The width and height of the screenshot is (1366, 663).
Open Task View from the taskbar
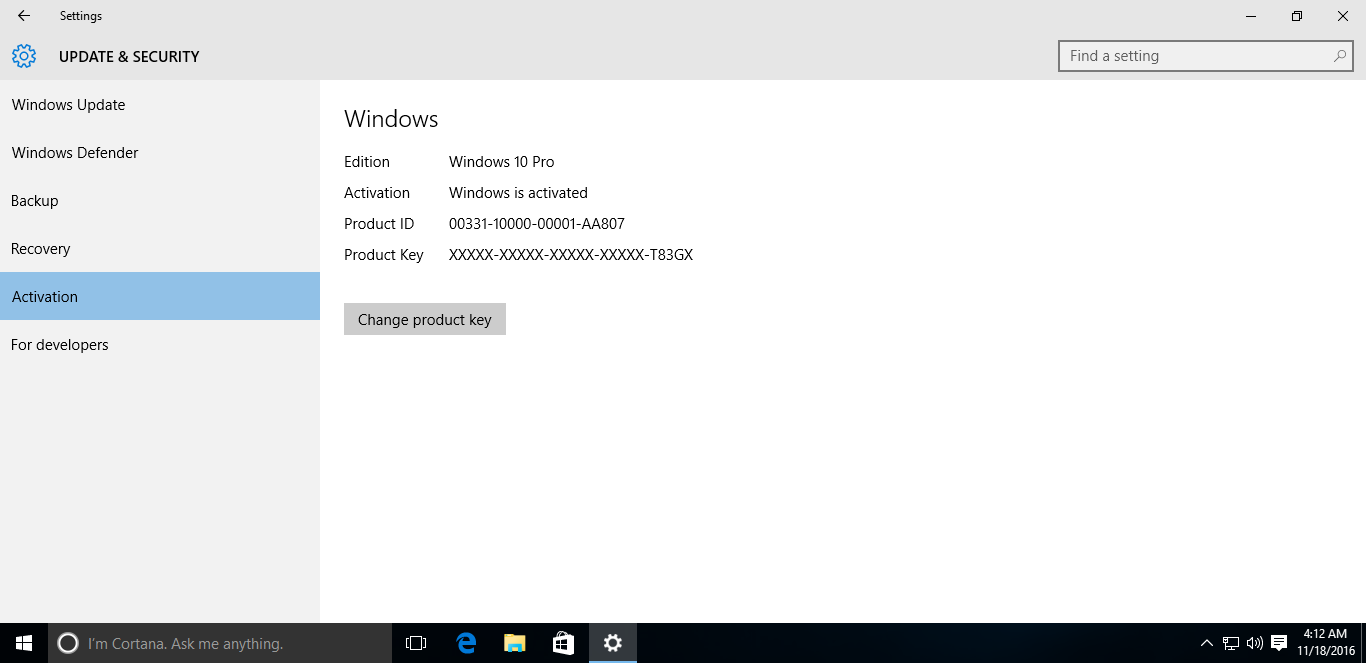tap(416, 643)
